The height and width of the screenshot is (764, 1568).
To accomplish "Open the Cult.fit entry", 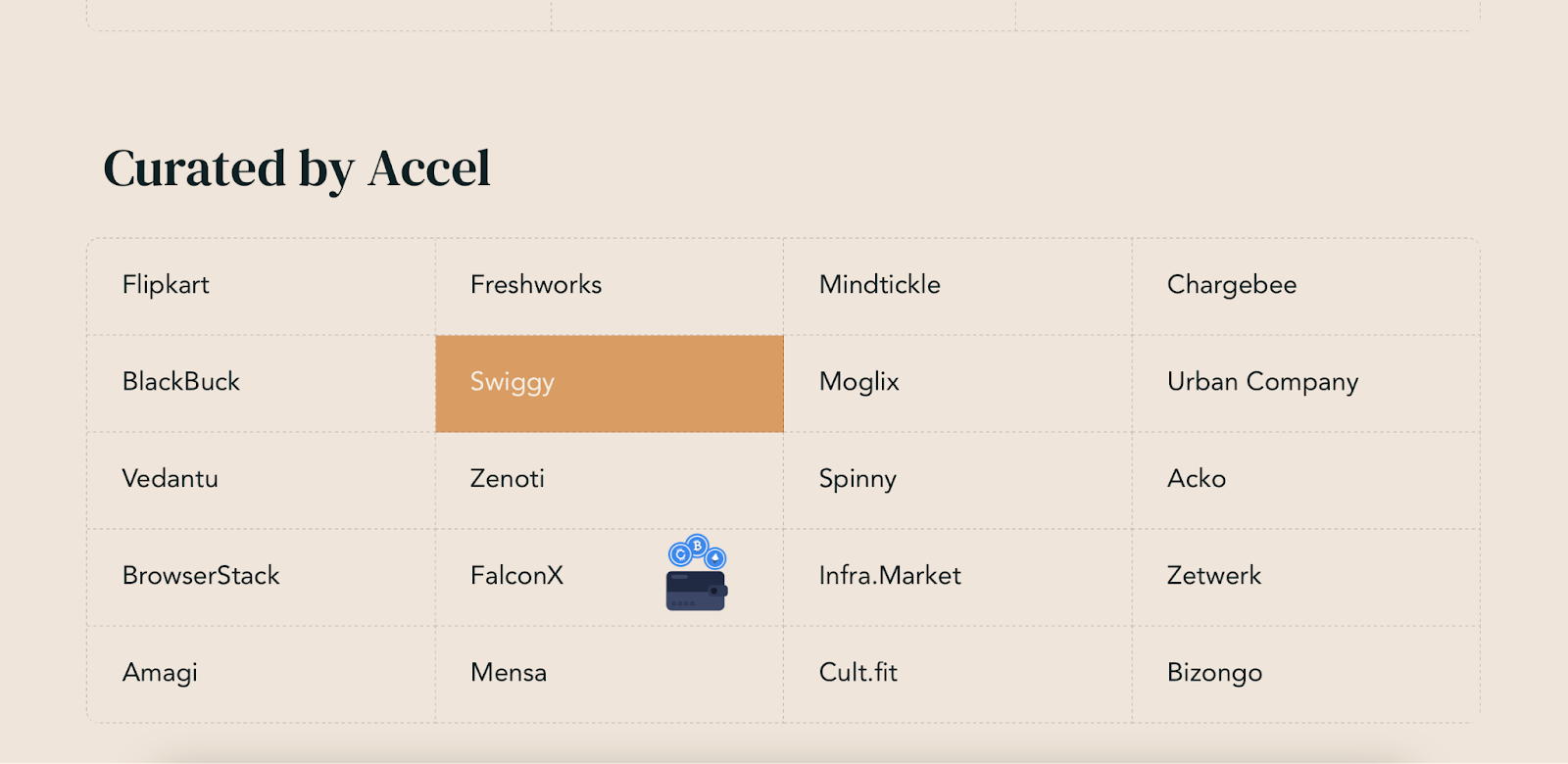I will click(957, 674).
